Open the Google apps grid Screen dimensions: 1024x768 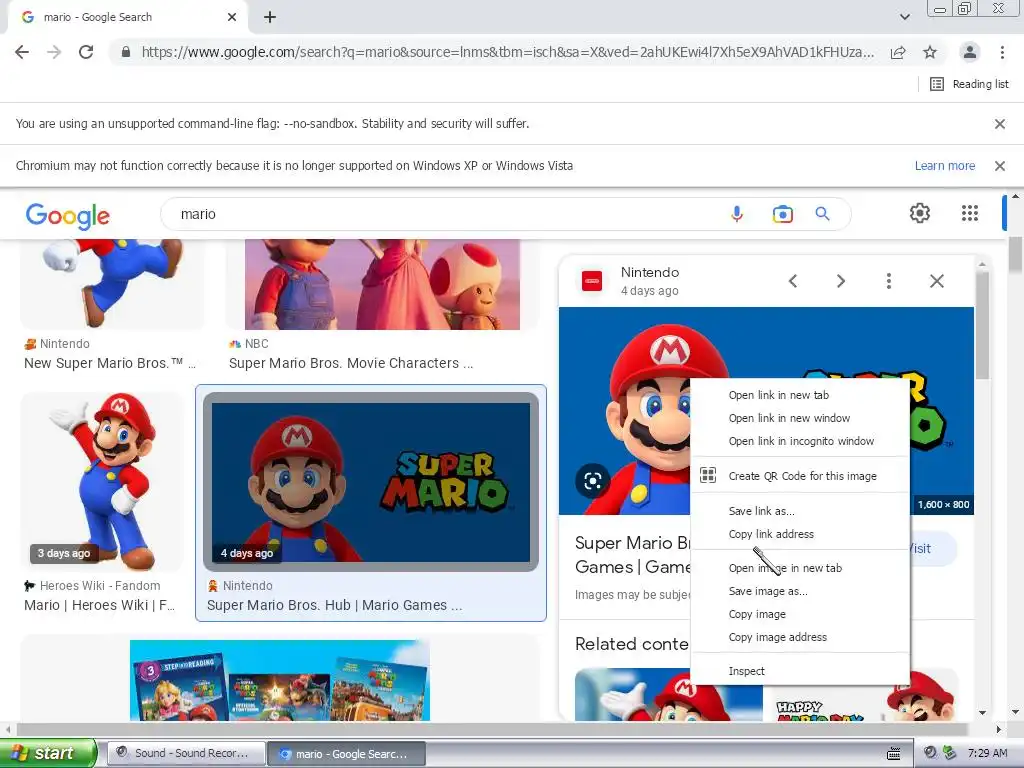pyautogui.click(x=970, y=213)
